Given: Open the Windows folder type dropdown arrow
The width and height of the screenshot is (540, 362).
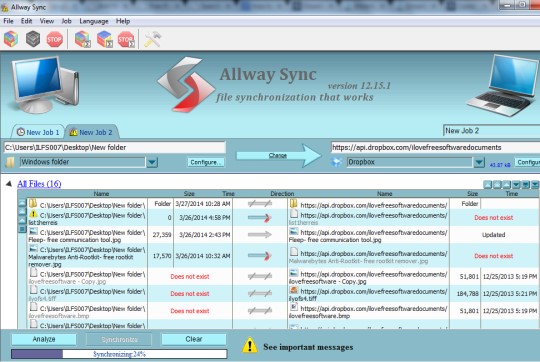Looking at the screenshot, I should pyautogui.click(x=152, y=162).
